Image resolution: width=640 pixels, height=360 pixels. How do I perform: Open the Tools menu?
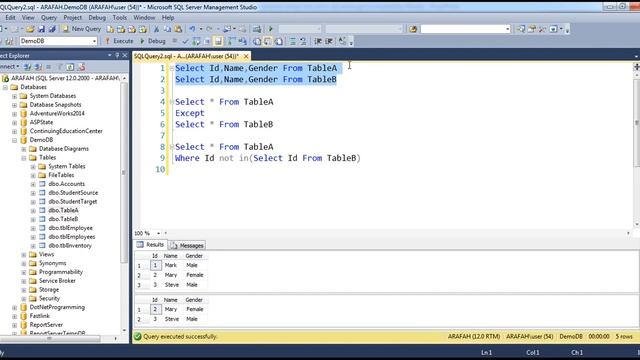coord(120,18)
